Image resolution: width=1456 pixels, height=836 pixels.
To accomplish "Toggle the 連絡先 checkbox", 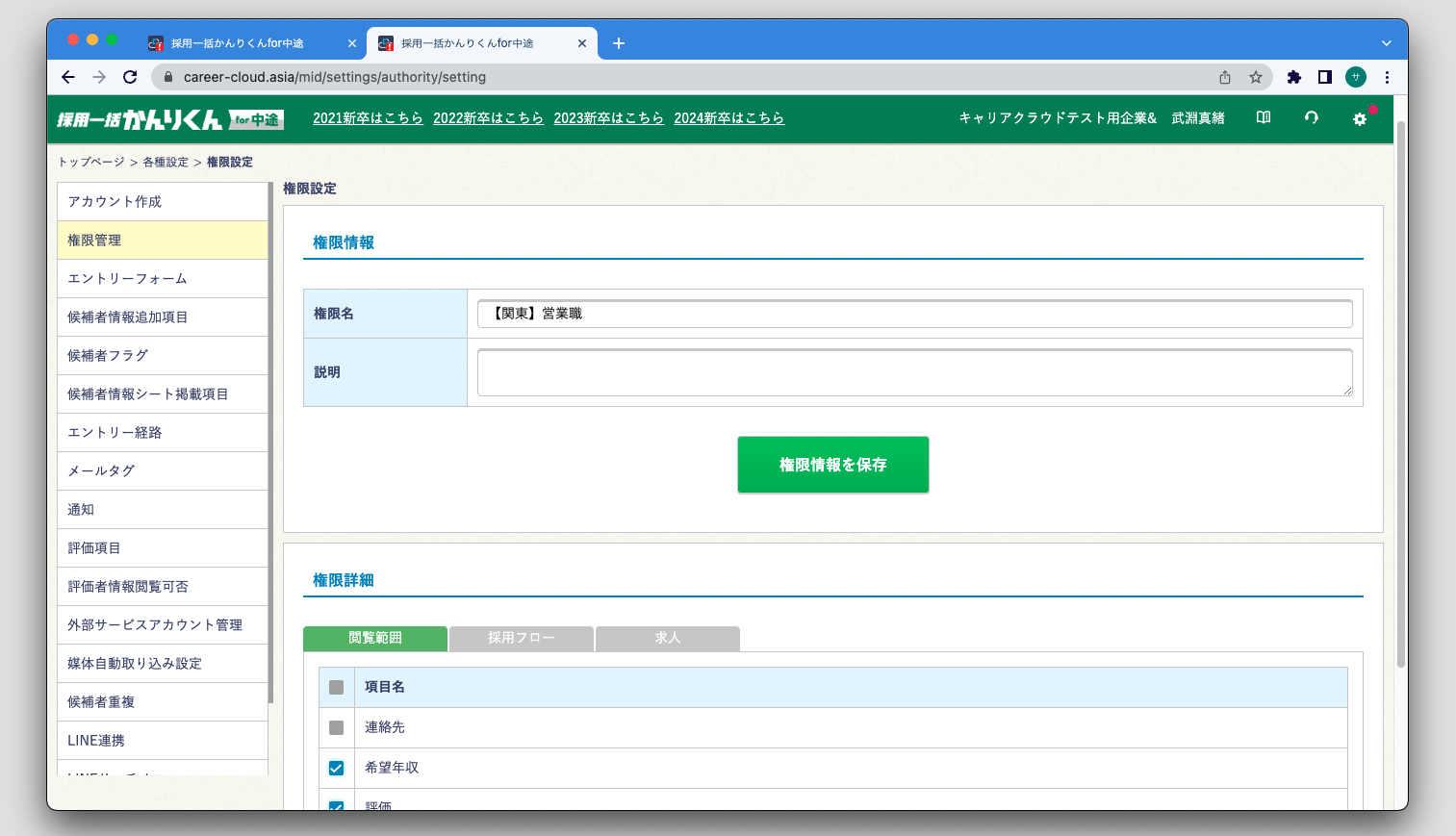I will (x=336, y=727).
